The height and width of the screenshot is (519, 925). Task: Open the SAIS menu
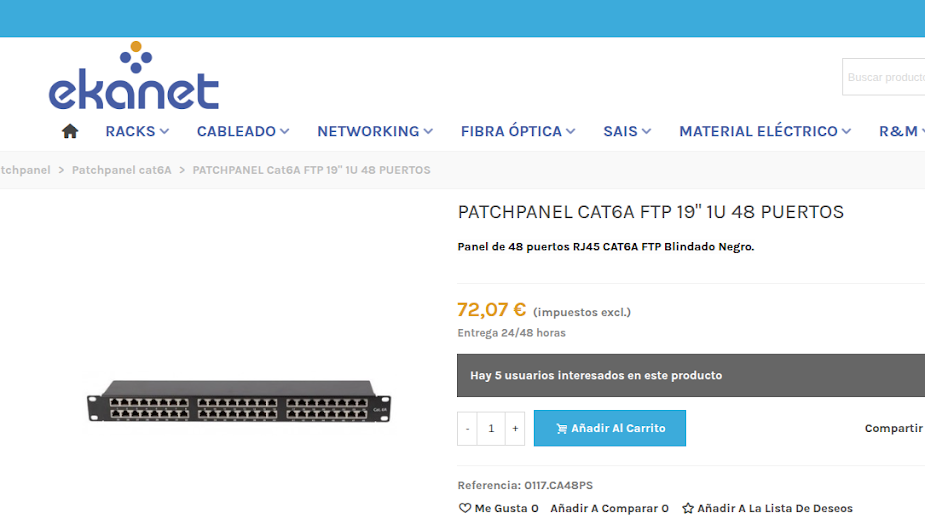[x=627, y=131]
